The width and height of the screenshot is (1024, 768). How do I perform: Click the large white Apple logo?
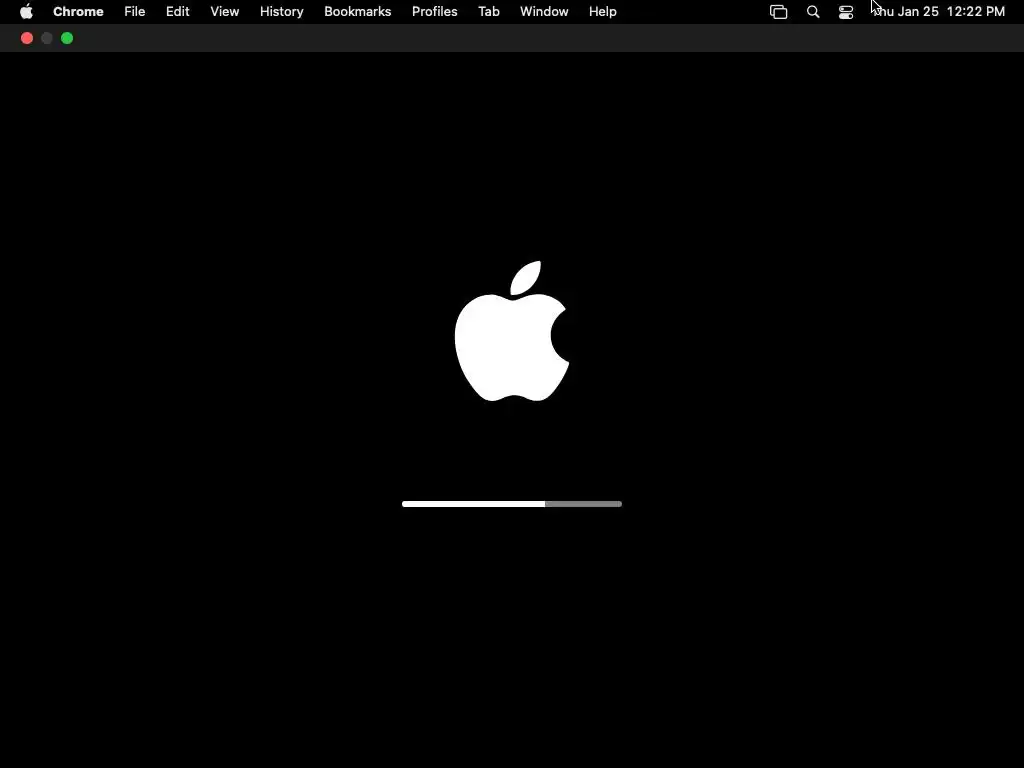[x=512, y=331]
